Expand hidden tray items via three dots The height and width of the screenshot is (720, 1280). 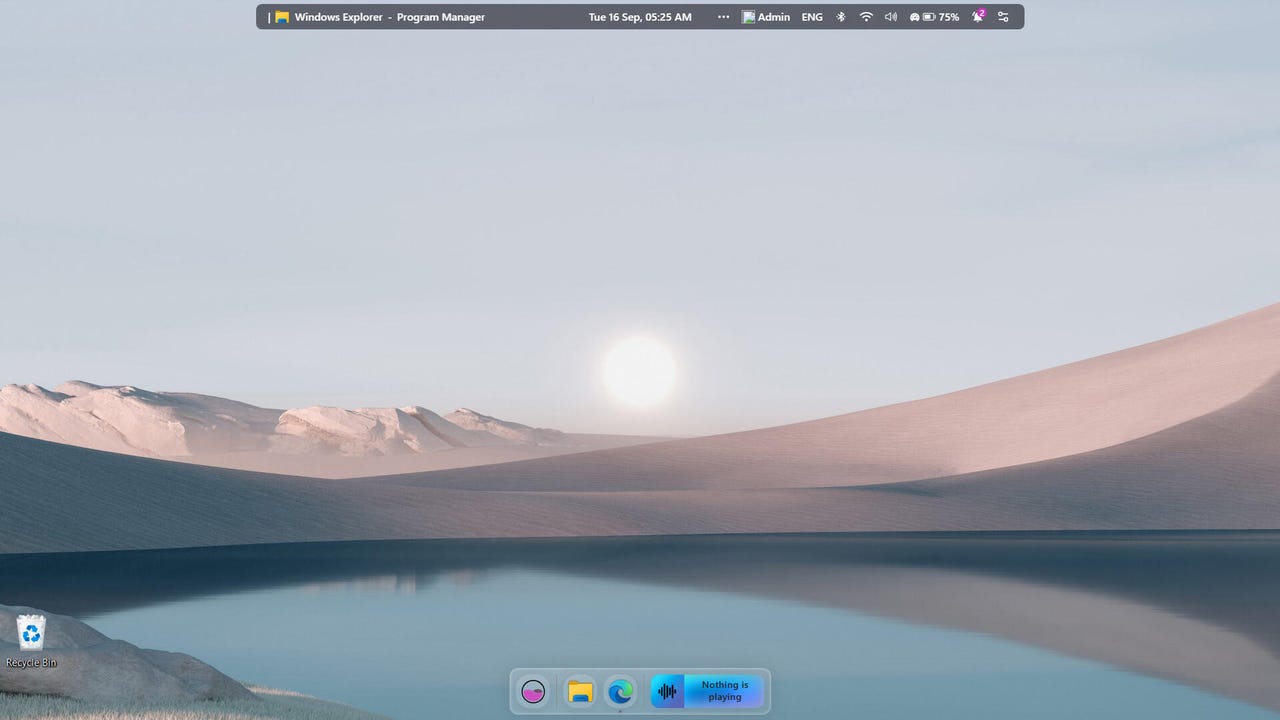[x=723, y=17]
